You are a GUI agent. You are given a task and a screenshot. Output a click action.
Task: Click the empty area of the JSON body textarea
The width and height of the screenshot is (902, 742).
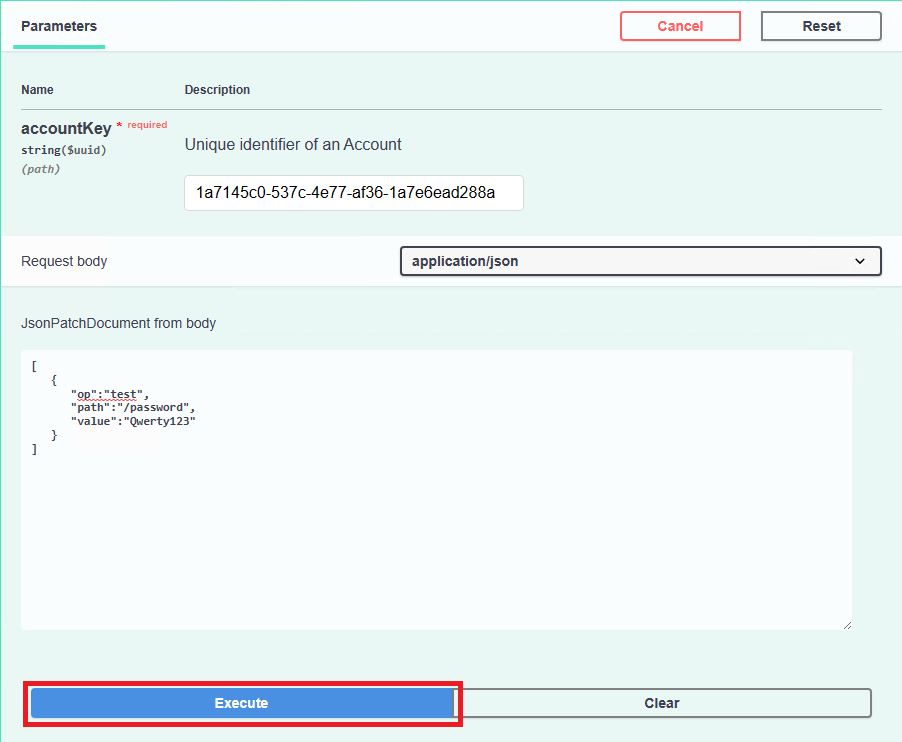(x=436, y=540)
